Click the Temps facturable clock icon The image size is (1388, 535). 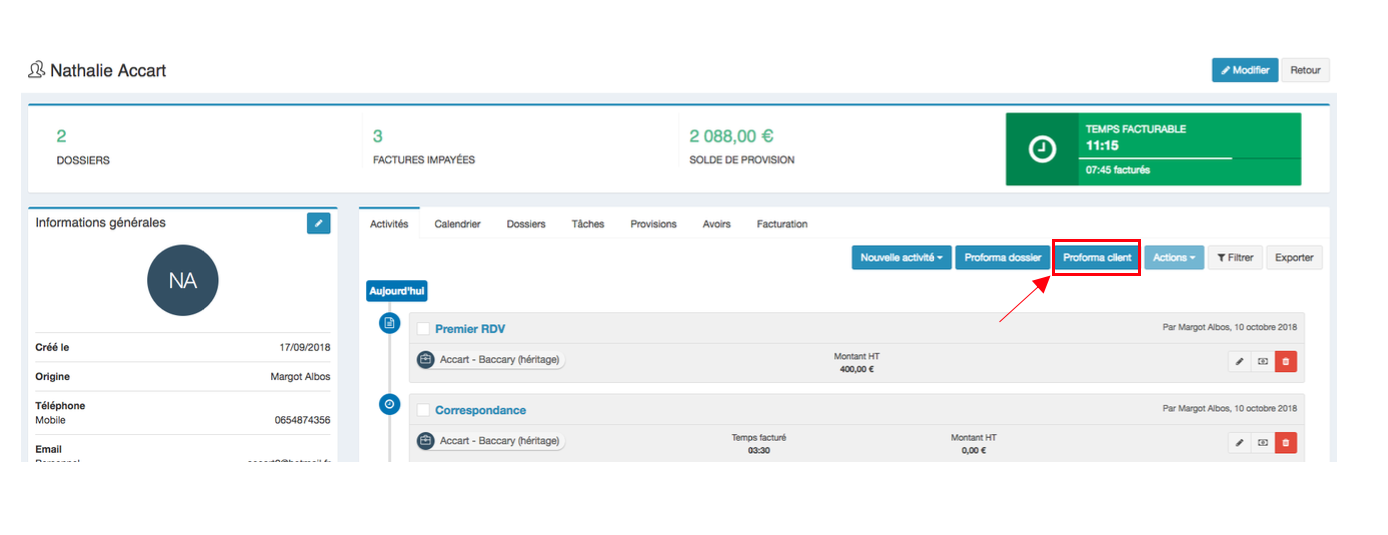pyautogui.click(x=1042, y=149)
